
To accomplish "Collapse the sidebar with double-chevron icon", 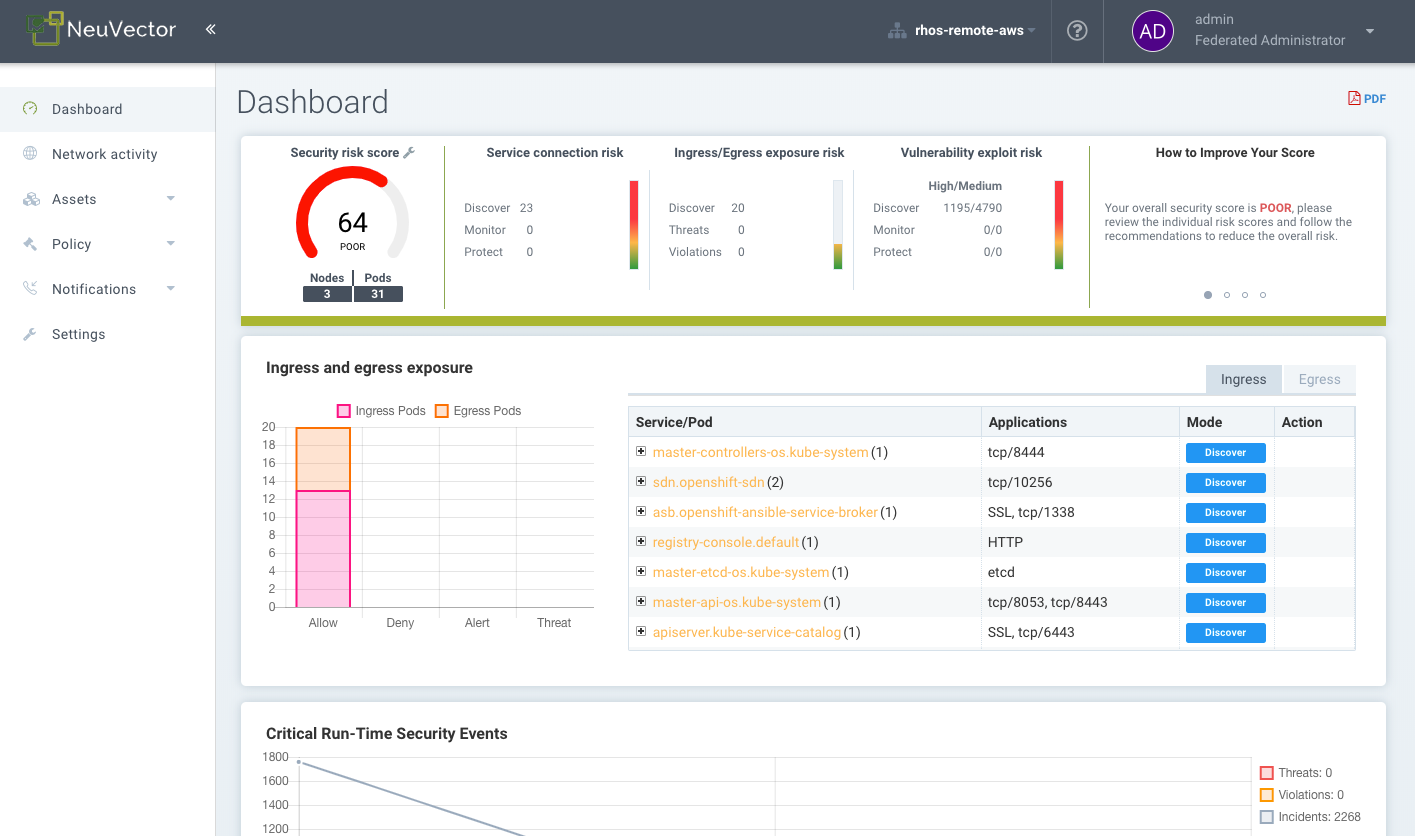I will pyautogui.click(x=210, y=30).
